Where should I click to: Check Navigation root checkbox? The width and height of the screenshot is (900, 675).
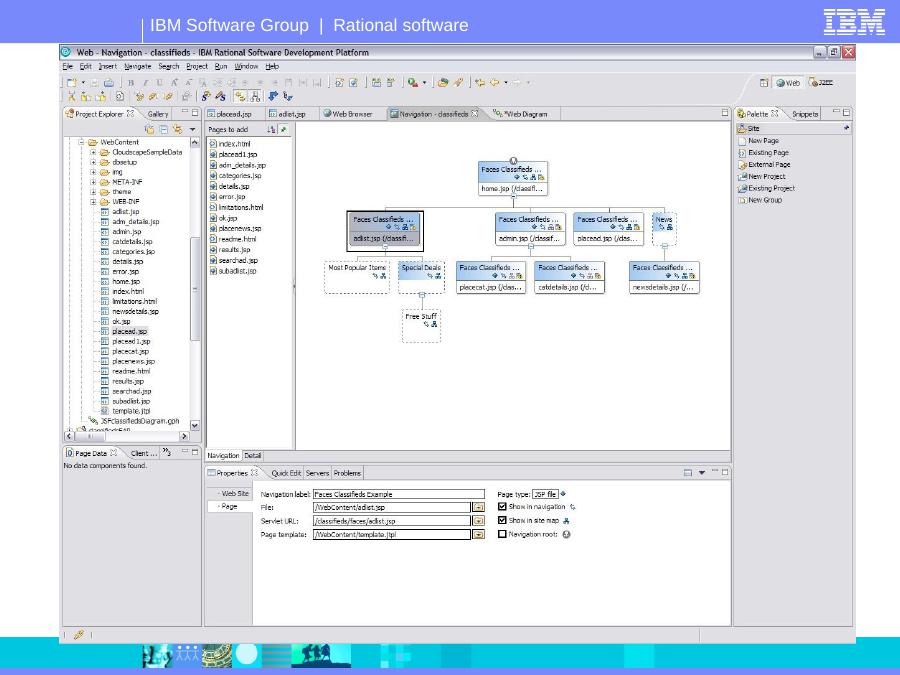click(x=502, y=534)
